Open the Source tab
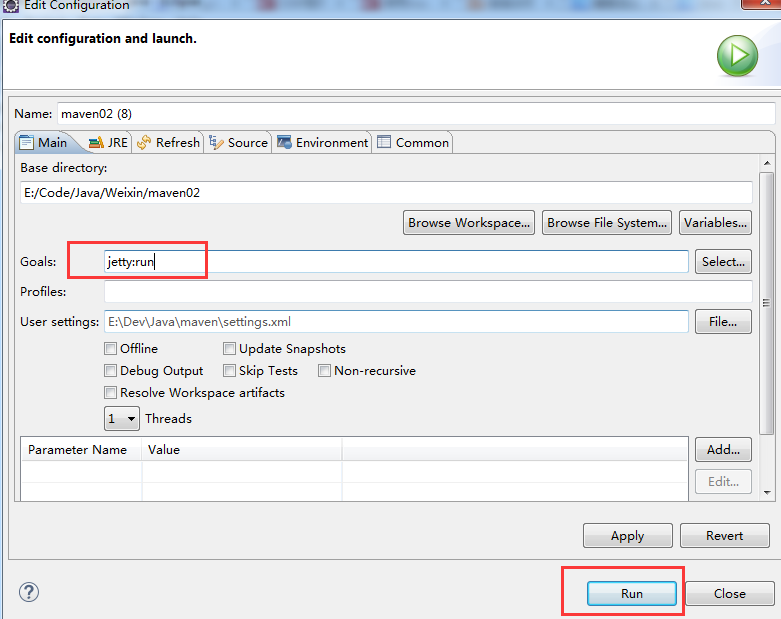This screenshot has height=619, width=781. pyautogui.click(x=239, y=143)
